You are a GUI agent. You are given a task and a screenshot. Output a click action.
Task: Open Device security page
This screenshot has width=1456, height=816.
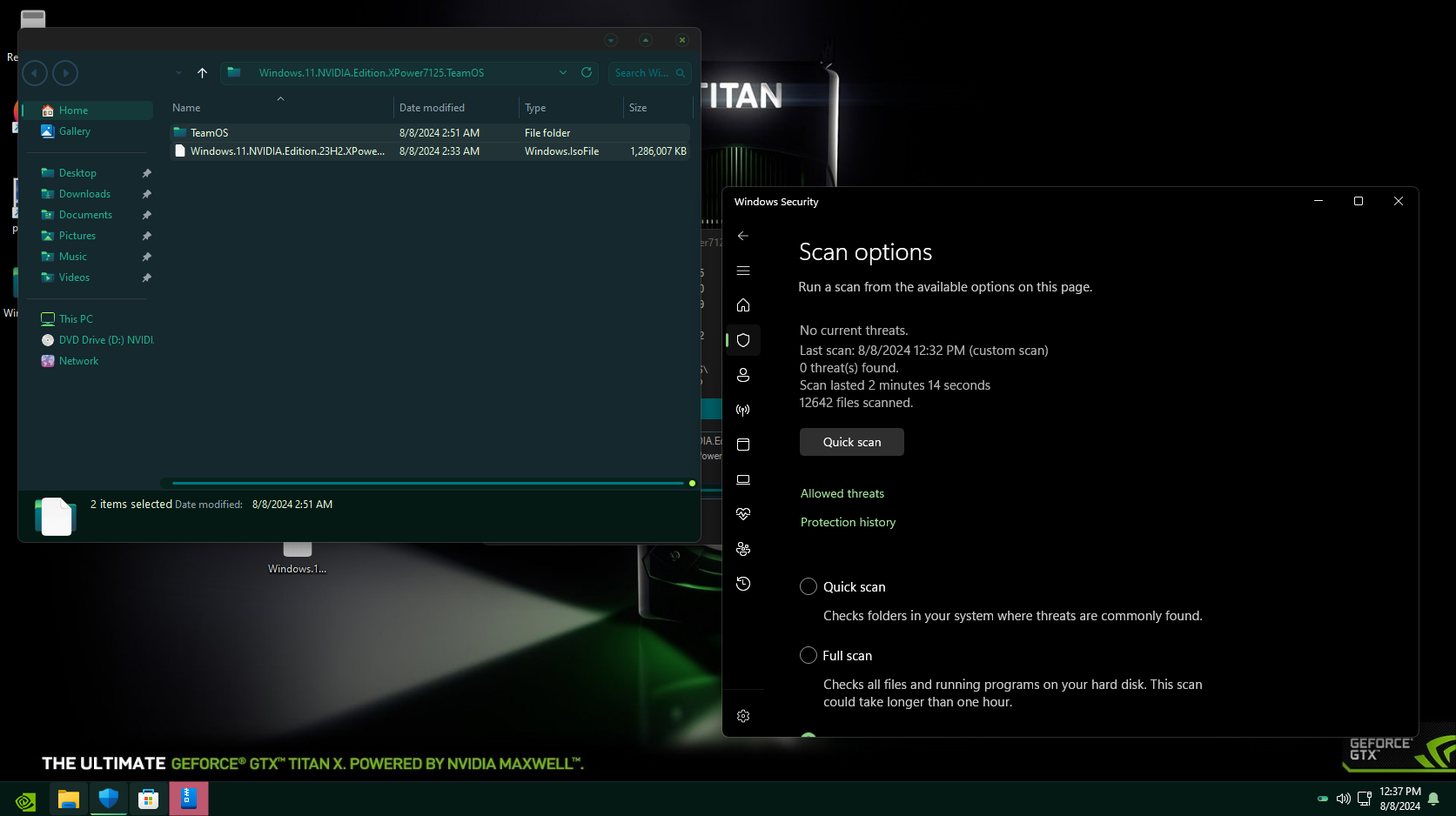pyautogui.click(x=743, y=479)
